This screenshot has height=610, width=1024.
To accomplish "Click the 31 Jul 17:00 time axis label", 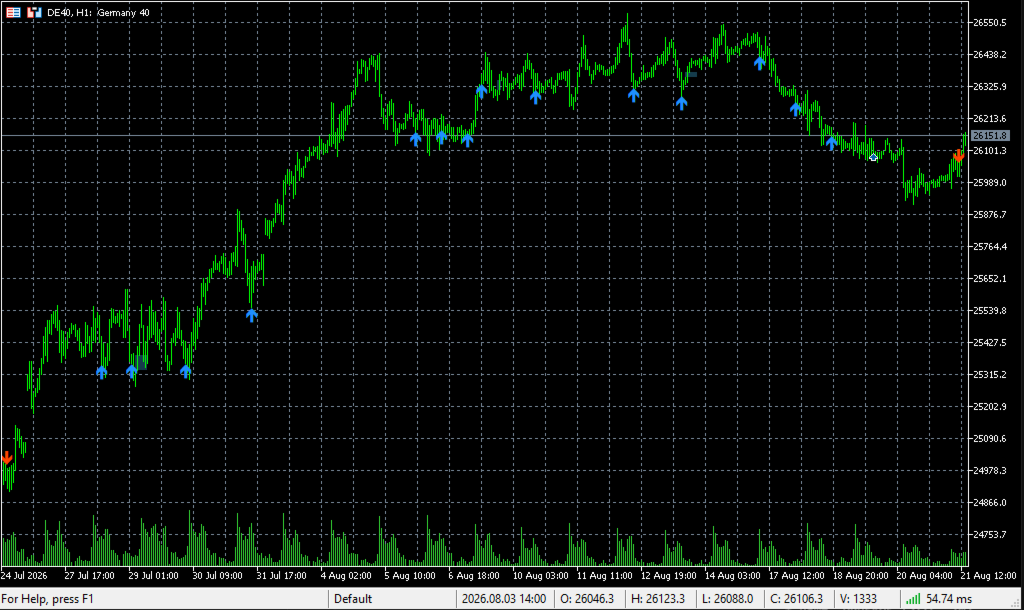I will [281, 576].
